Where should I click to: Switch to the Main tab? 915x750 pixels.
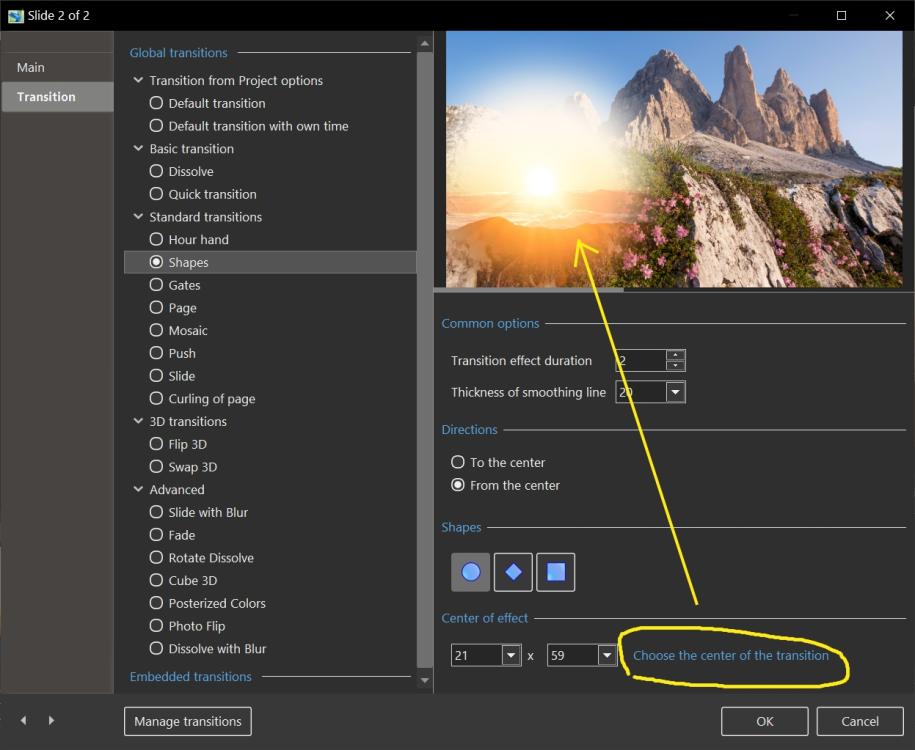click(31, 67)
